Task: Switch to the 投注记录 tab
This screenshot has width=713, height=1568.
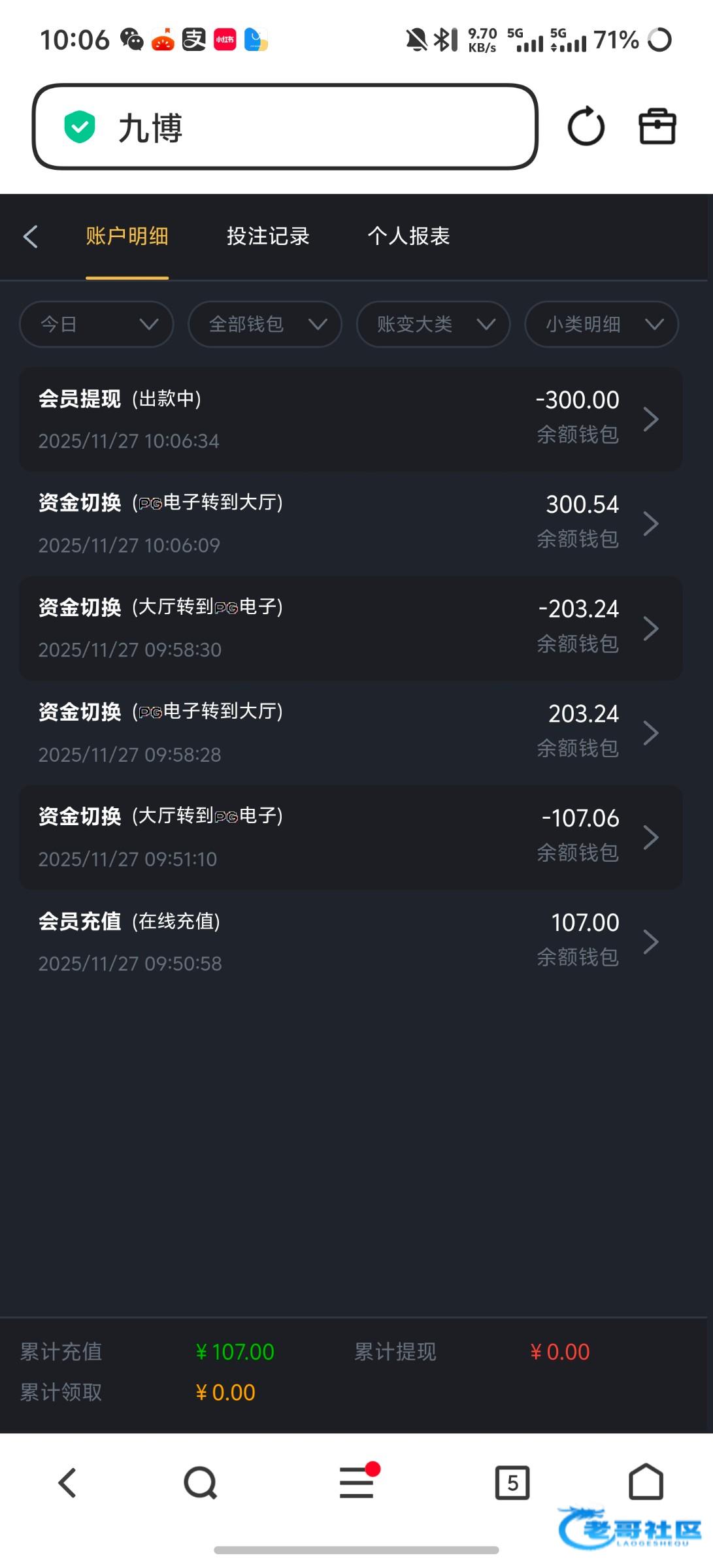Action: coord(268,237)
